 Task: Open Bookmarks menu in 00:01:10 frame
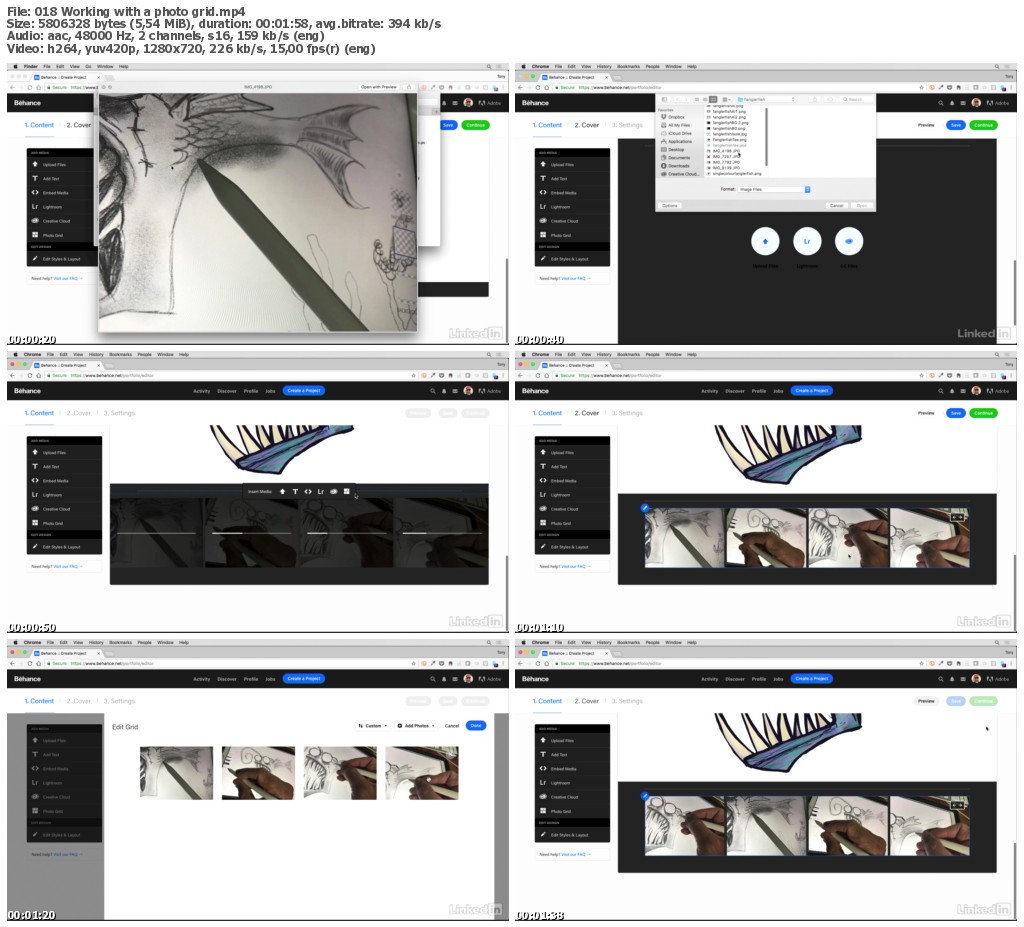point(628,355)
